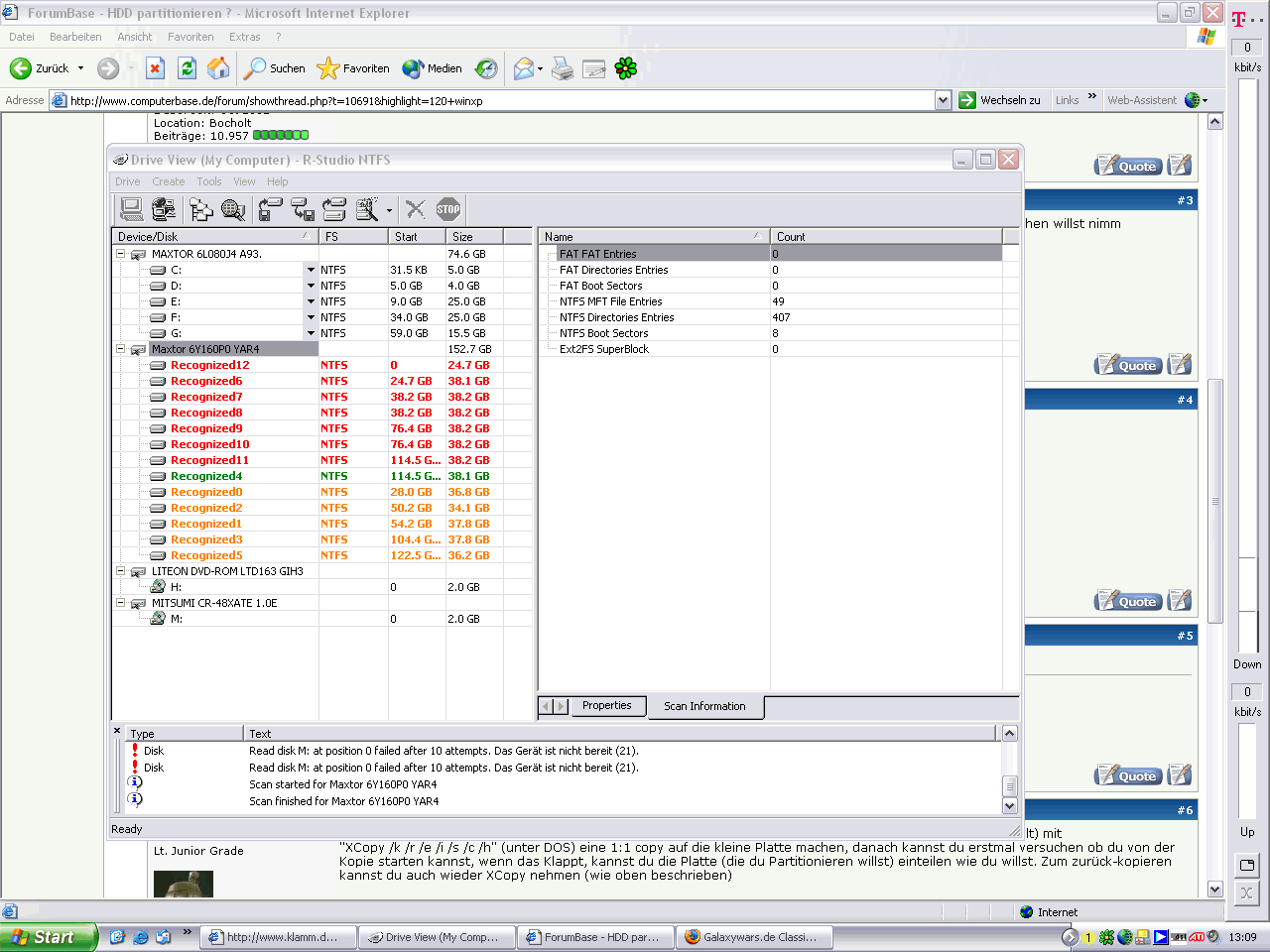Image resolution: width=1270 pixels, height=952 pixels.
Task: Open the dropdown arrow on the C: drive row
Action: [x=311, y=270]
